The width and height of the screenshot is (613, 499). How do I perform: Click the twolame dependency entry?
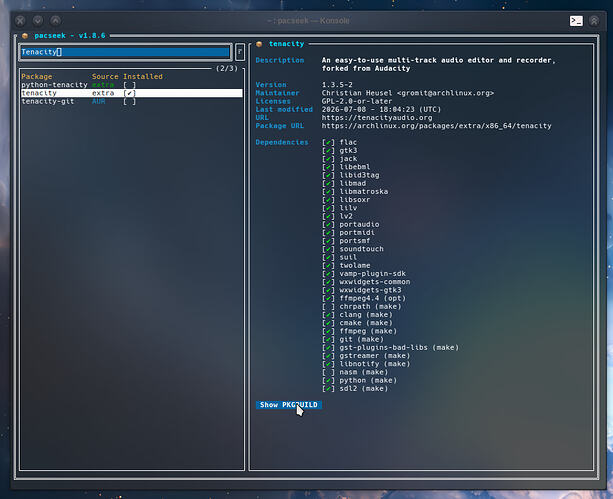pos(355,266)
